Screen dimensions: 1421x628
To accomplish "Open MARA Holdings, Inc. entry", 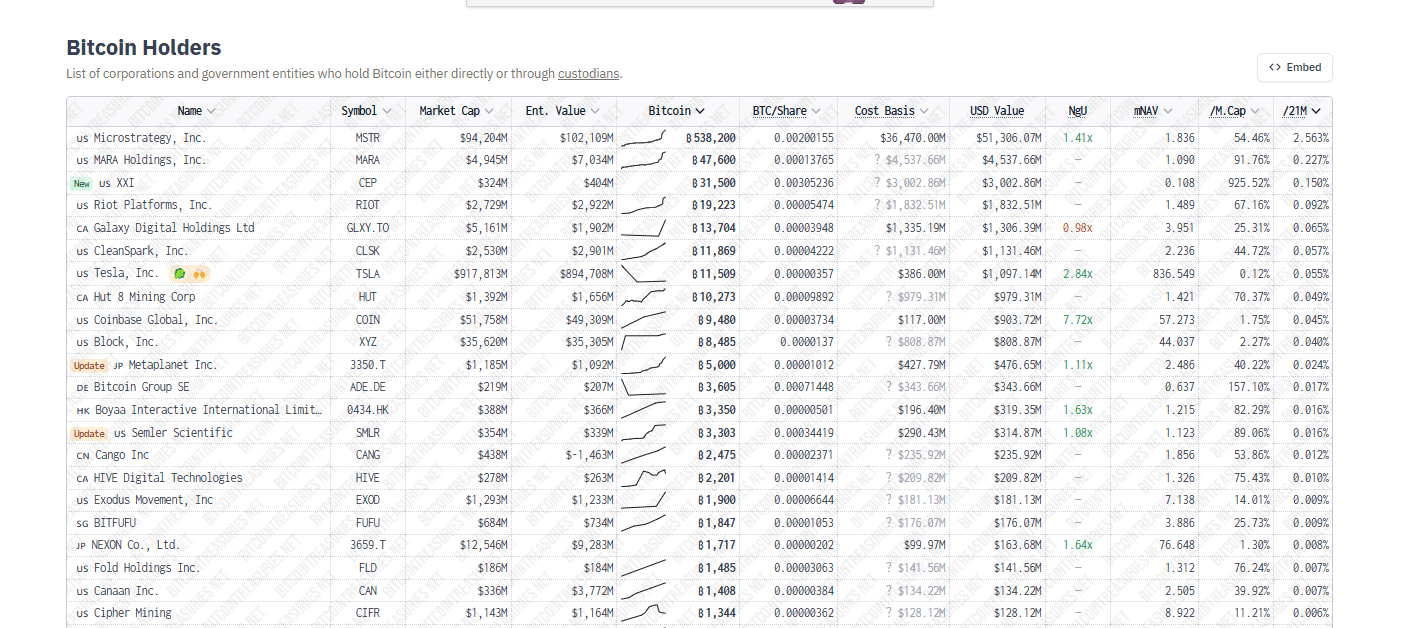I will [149, 160].
